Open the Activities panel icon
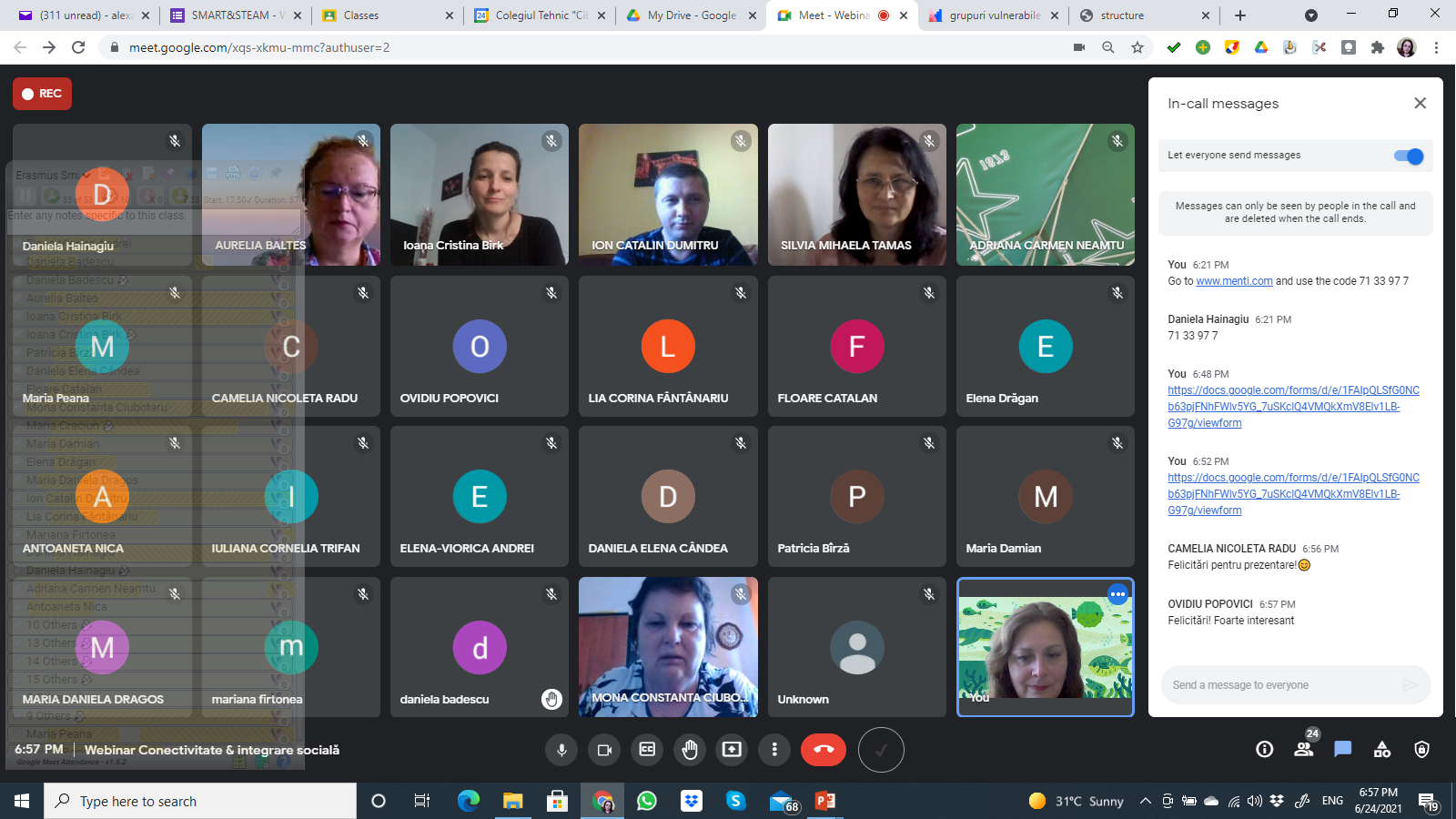 (1382, 749)
